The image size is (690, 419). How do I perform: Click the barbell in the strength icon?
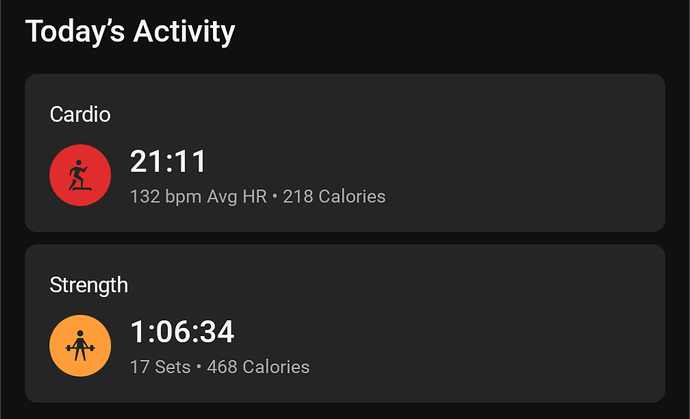click(80, 349)
